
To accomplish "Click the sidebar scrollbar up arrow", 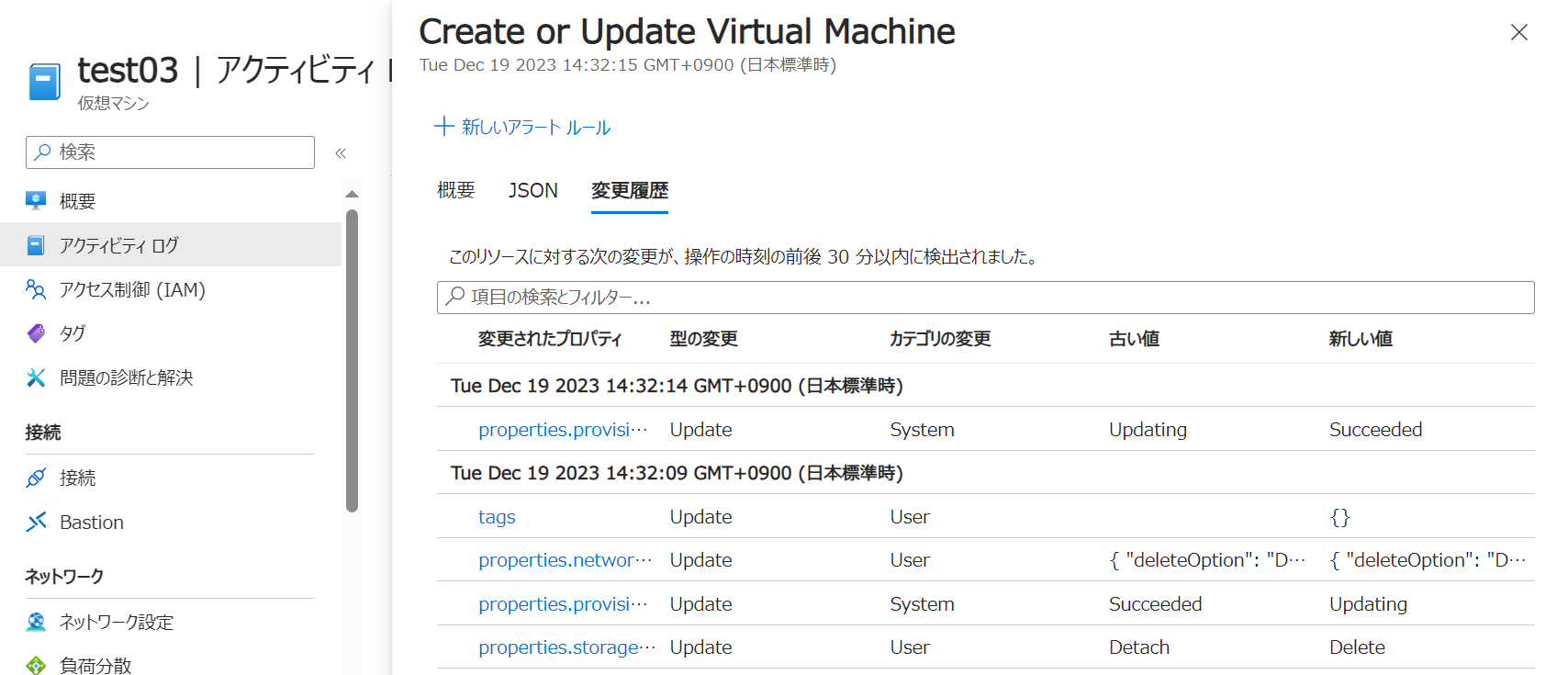I will click(x=352, y=194).
